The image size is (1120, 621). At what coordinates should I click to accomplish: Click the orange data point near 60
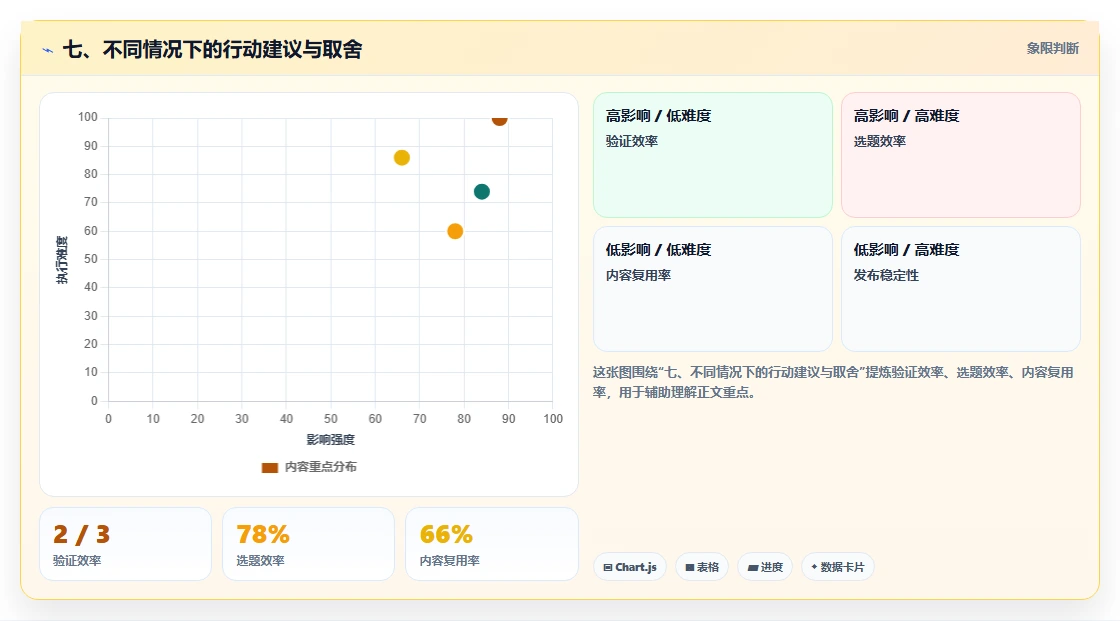(x=455, y=231)
